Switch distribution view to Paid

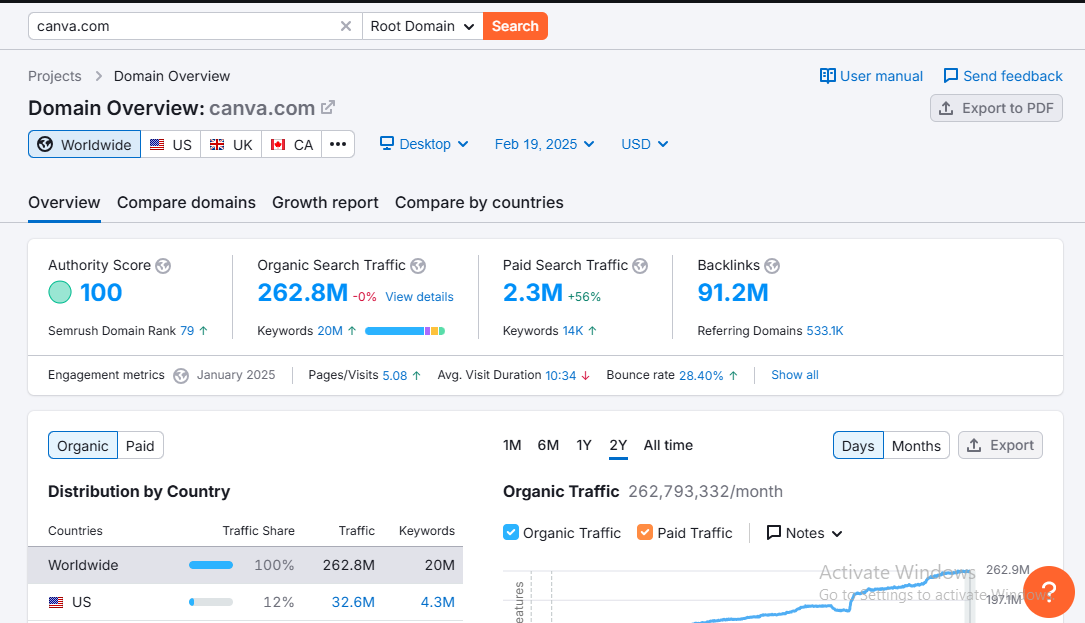pyautogui.click(x=140, y=446)
